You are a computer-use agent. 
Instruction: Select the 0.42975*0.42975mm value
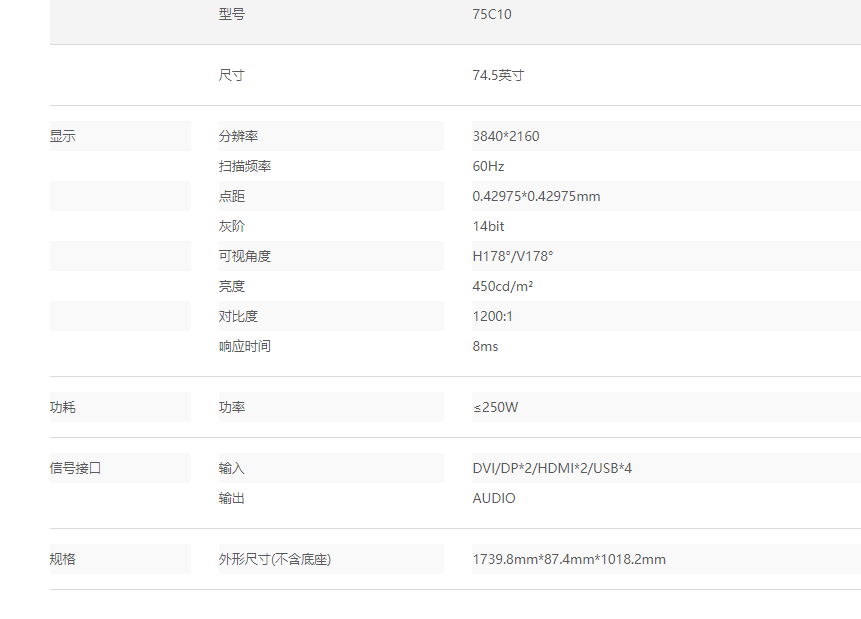pyautogui.click(x=536, y=196)
